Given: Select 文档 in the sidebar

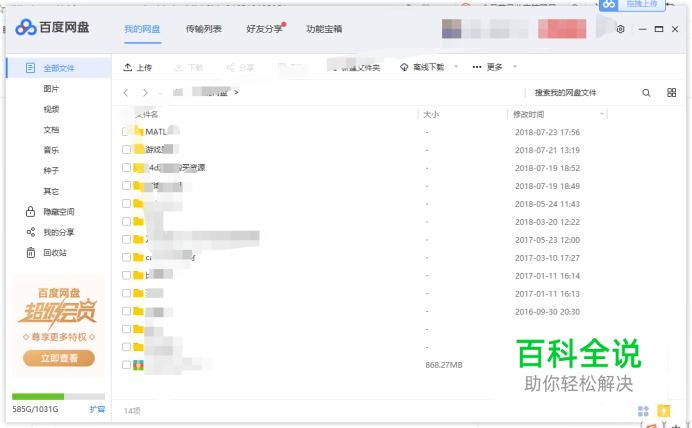Looking at the screenshot, I should (x=51, y=130).
